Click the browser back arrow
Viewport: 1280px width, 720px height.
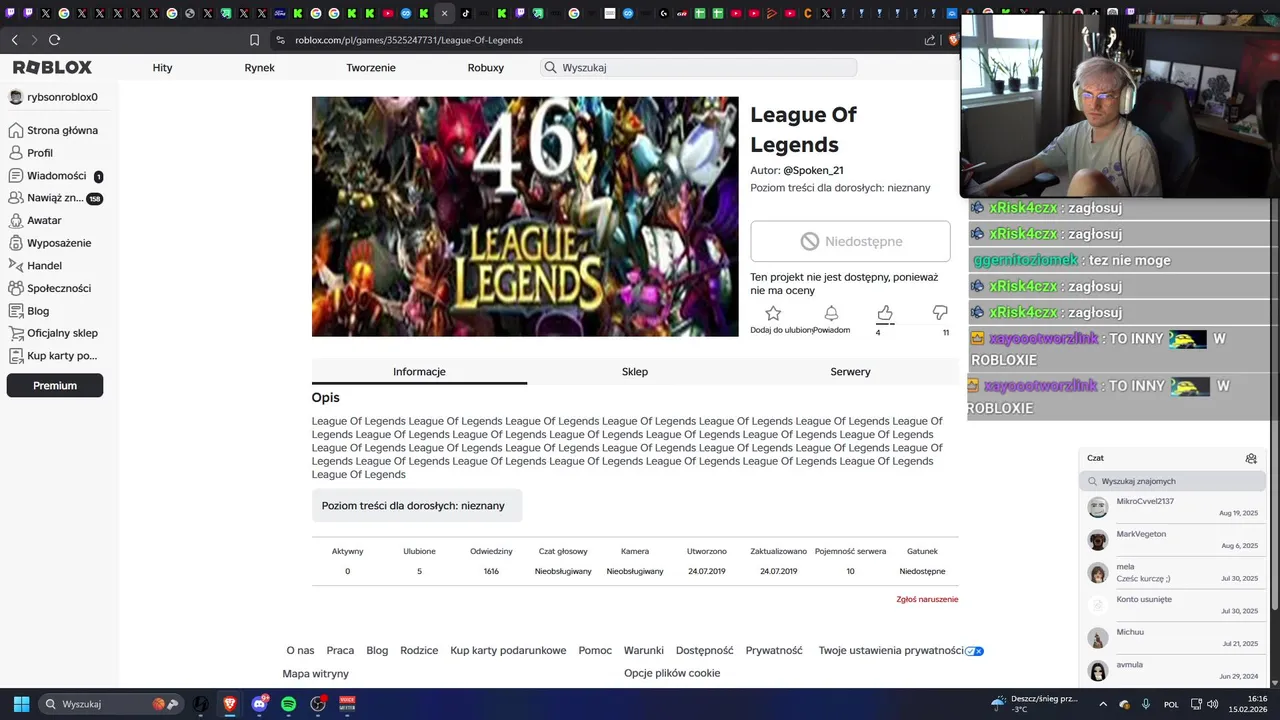[x=14, y=40]
